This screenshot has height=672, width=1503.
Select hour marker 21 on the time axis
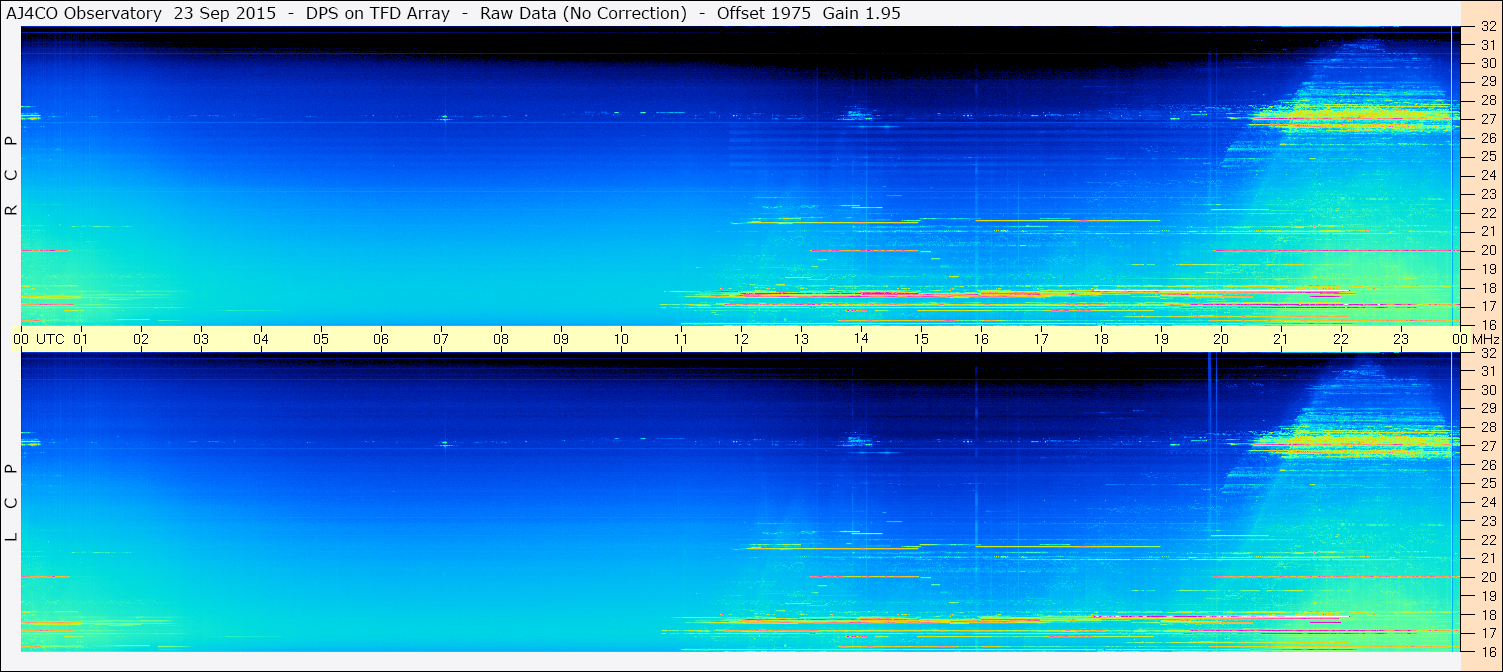(x=1281, y=339)
